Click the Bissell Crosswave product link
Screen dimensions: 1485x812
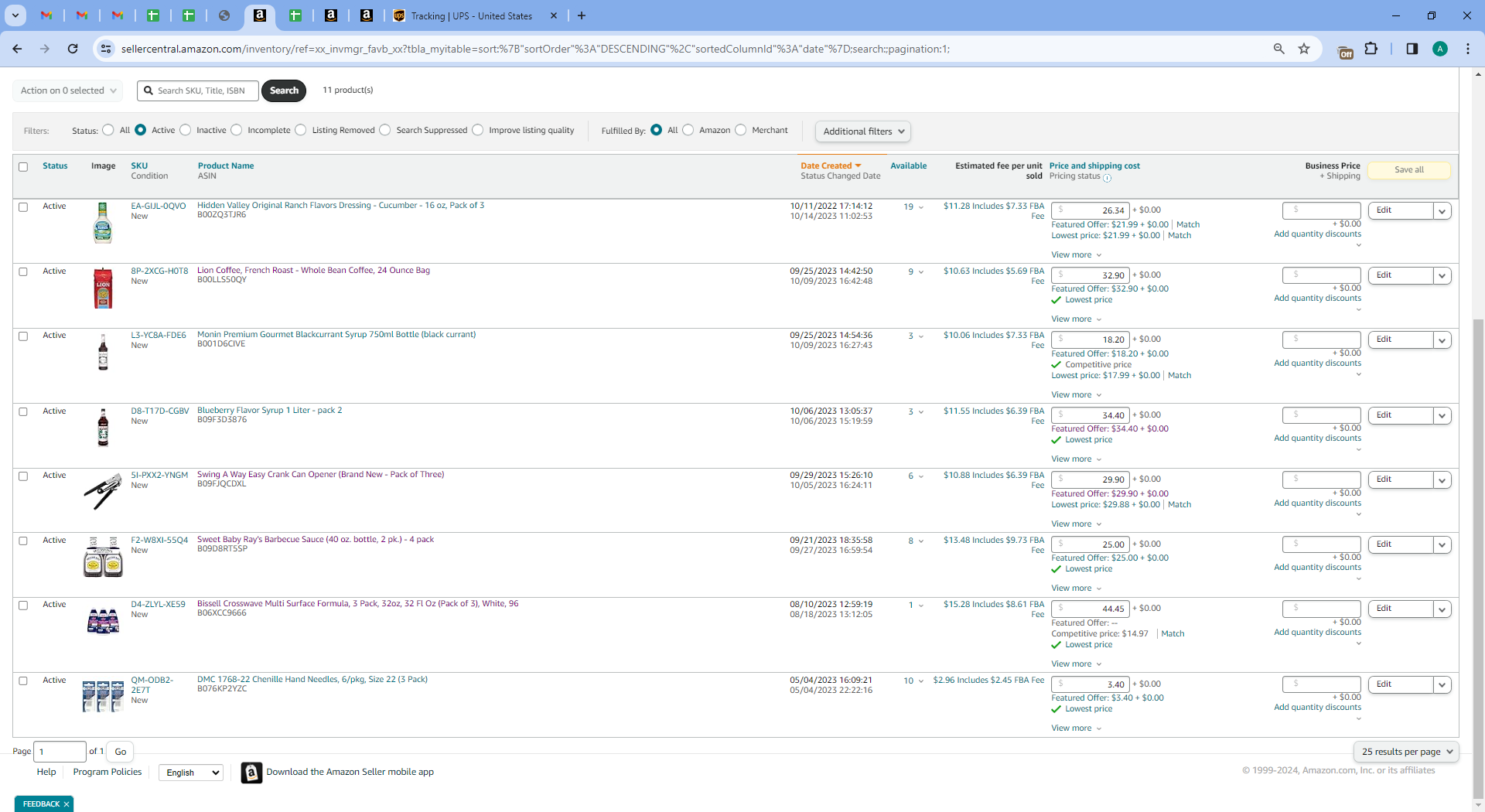pyautogui.click(x=357, y=604)
